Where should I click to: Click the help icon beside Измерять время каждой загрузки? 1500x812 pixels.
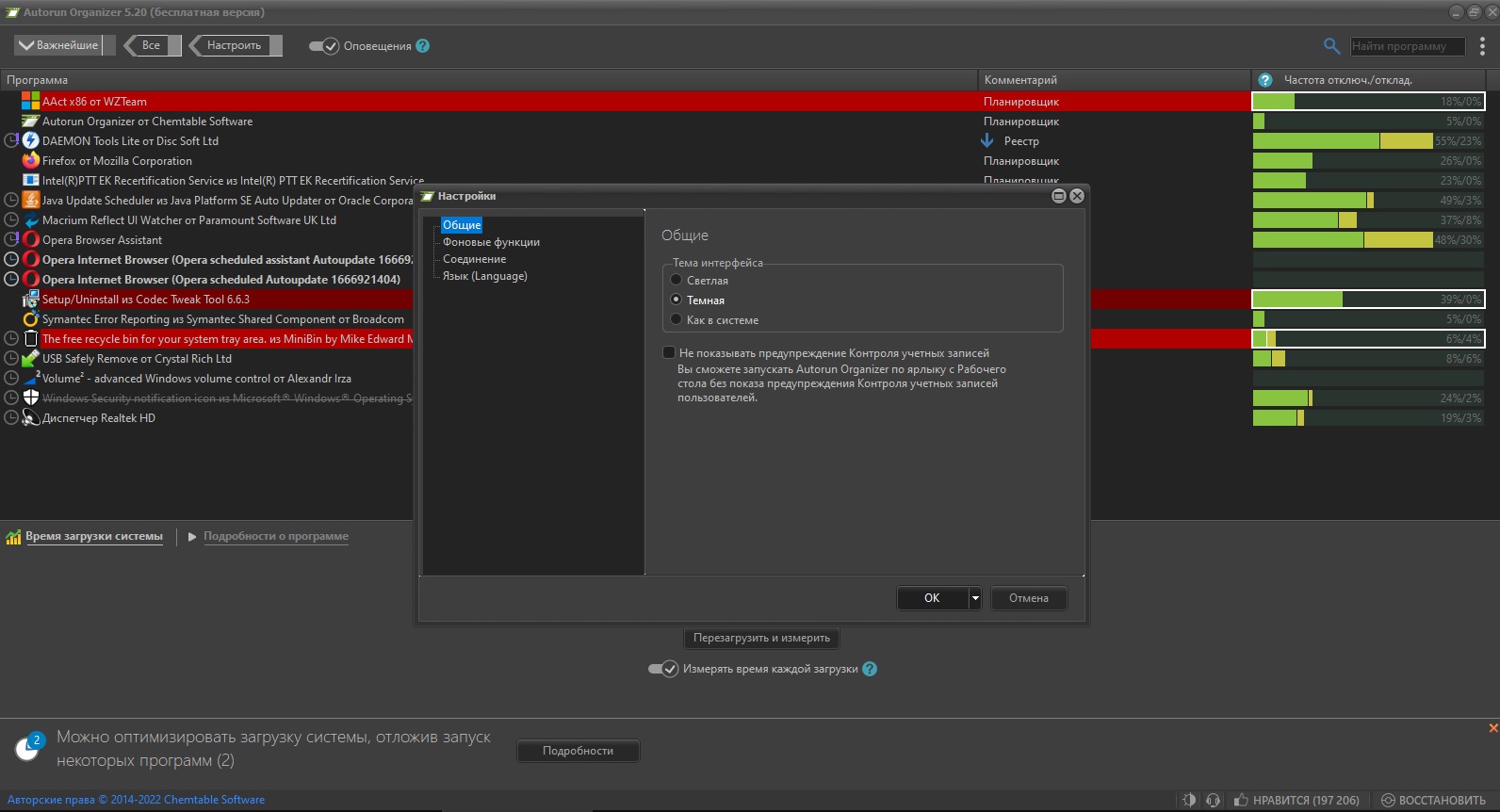click(x=870, y=669)
